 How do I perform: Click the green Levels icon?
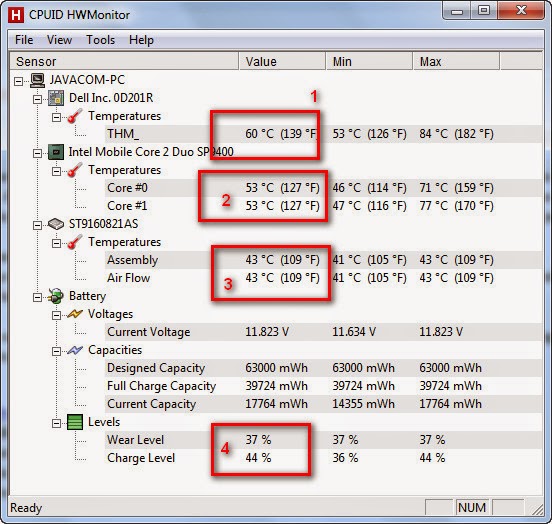point(75,422)
